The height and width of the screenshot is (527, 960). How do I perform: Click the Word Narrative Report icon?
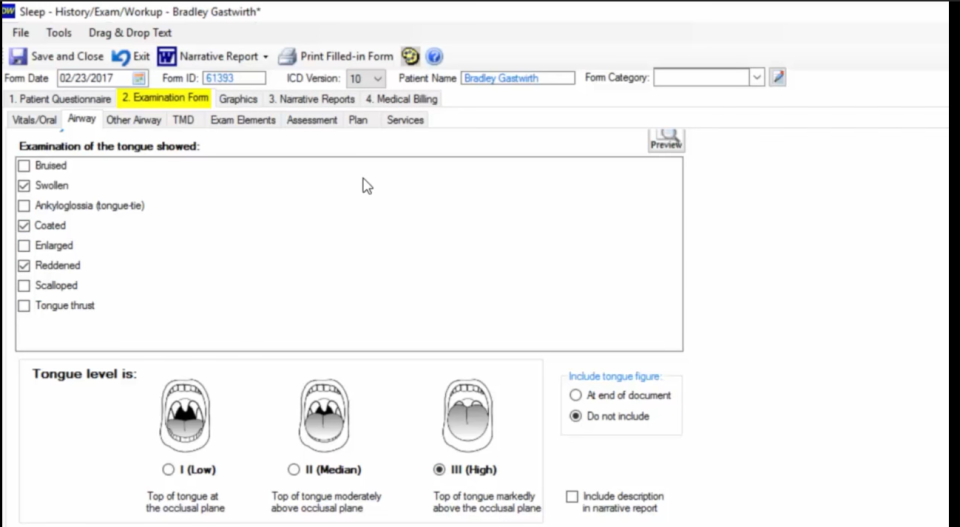tap(167, 56)
